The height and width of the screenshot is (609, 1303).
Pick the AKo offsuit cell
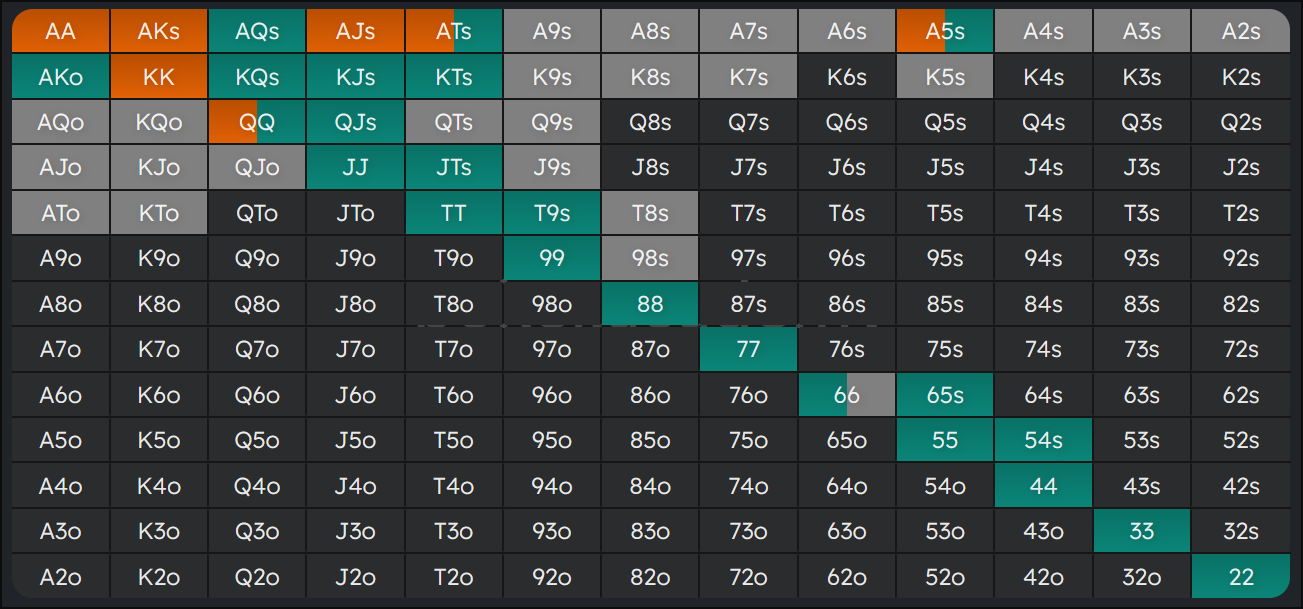coord(61,77)
